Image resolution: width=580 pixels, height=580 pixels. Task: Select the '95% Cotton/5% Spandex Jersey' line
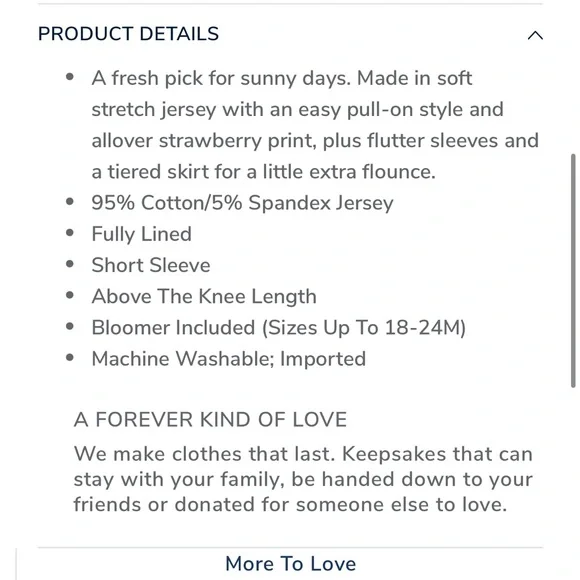[x=242, y=203]
